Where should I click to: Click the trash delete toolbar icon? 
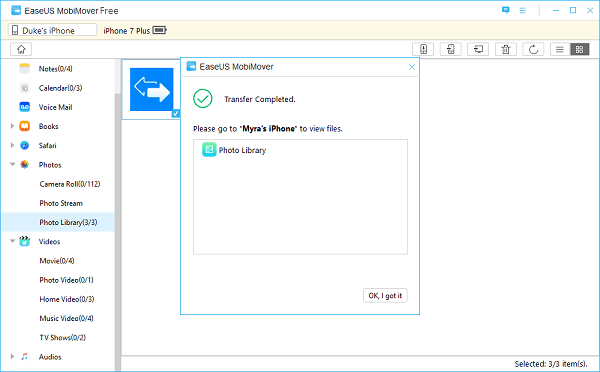[506, 49]
